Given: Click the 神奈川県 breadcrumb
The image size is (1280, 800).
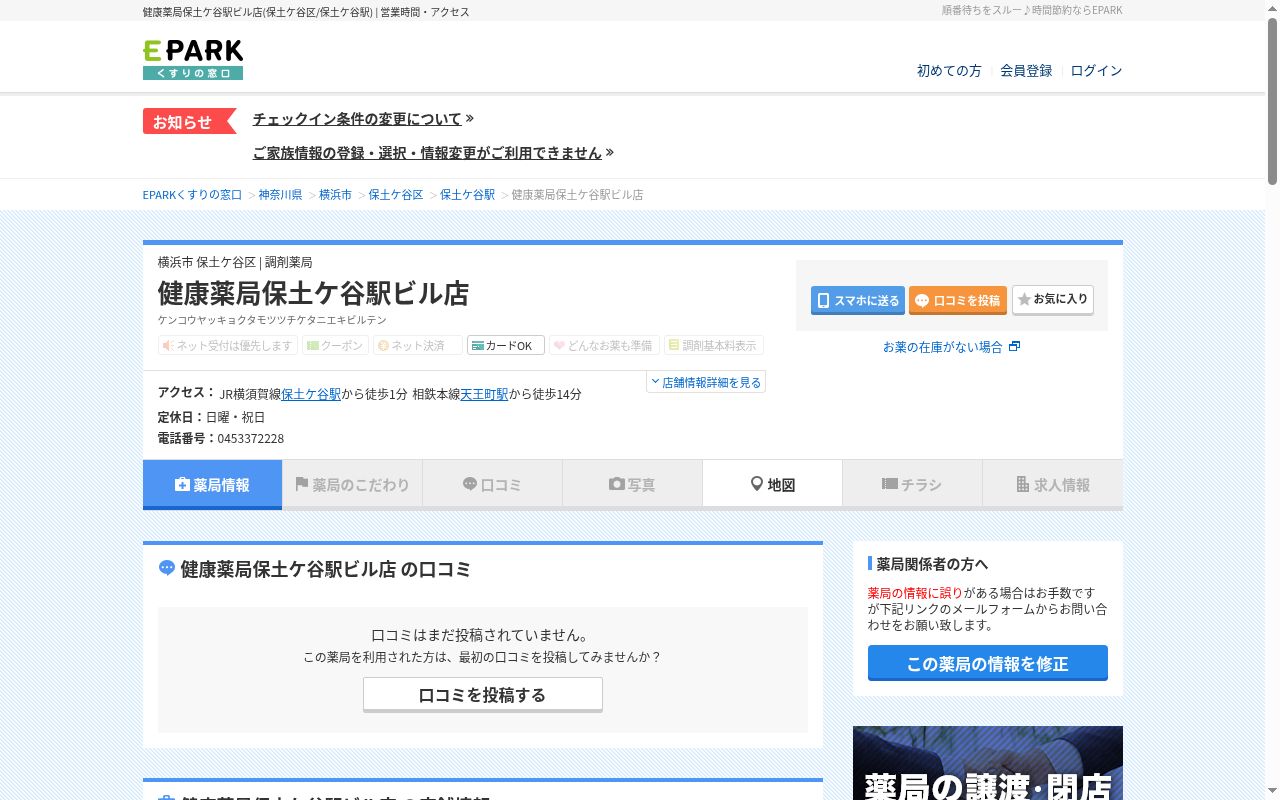Looking at the screenshot, I should 280,195.
